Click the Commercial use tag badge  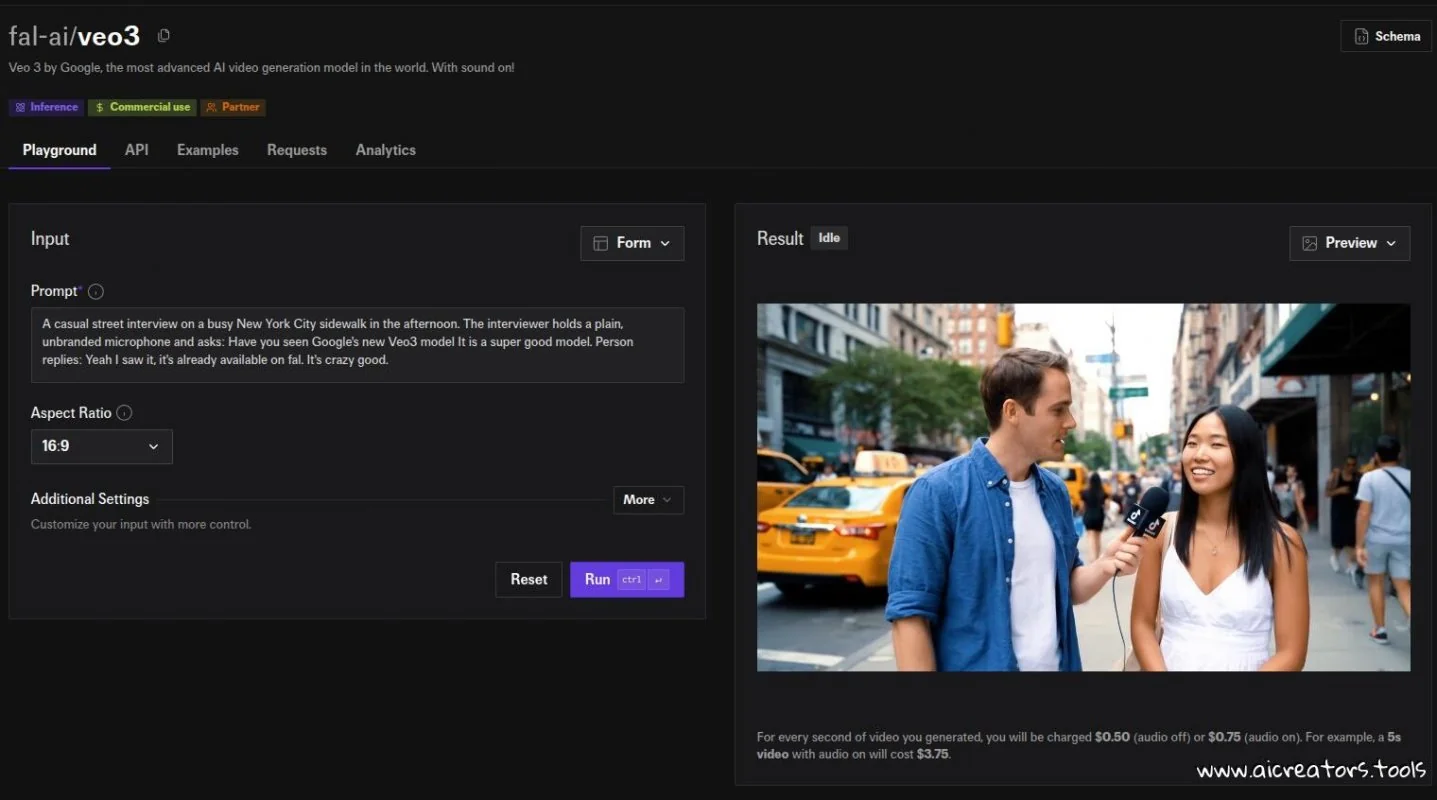(x=142, y=107)
